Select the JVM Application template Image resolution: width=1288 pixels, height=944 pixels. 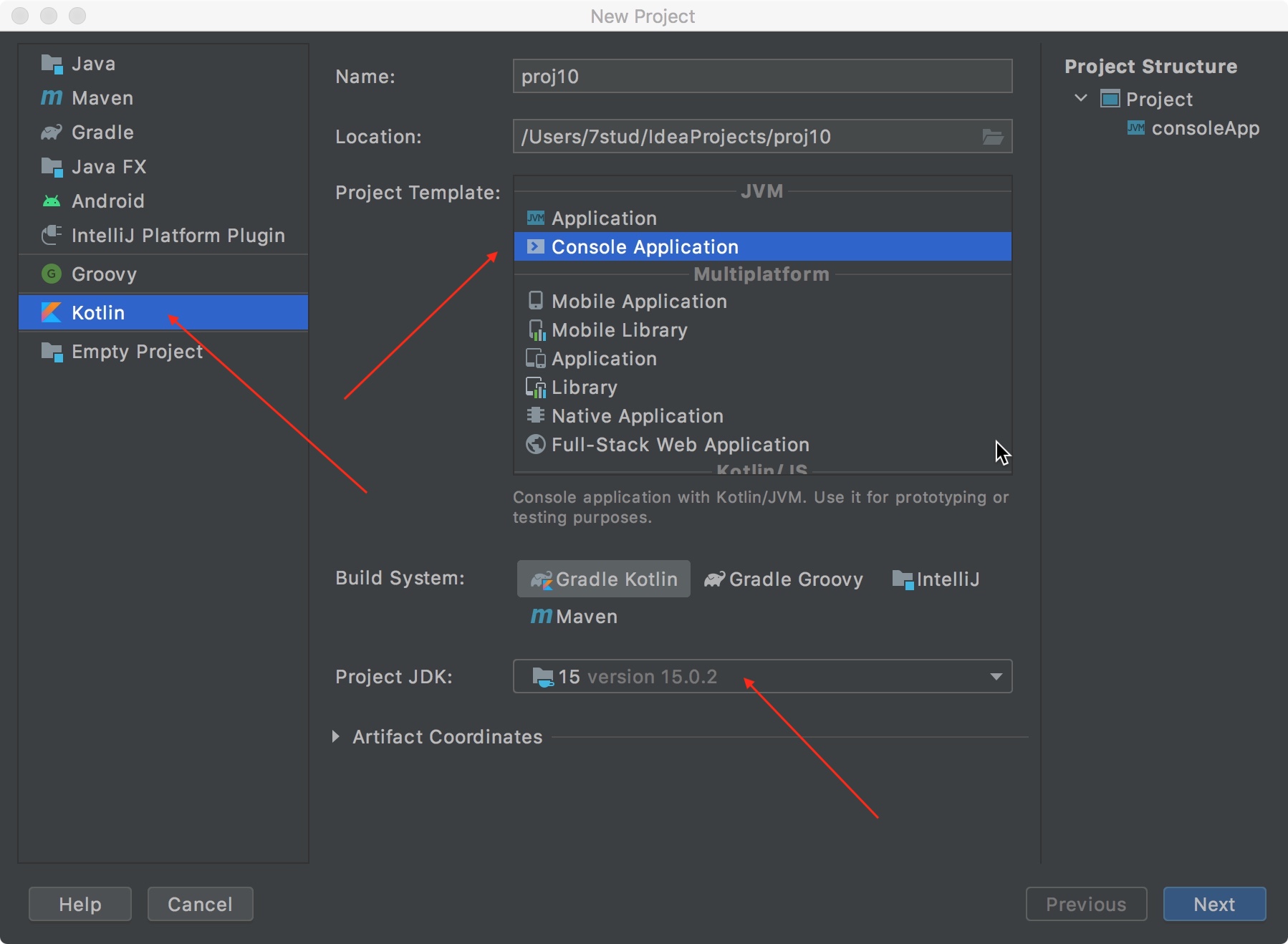coord(603,218)
